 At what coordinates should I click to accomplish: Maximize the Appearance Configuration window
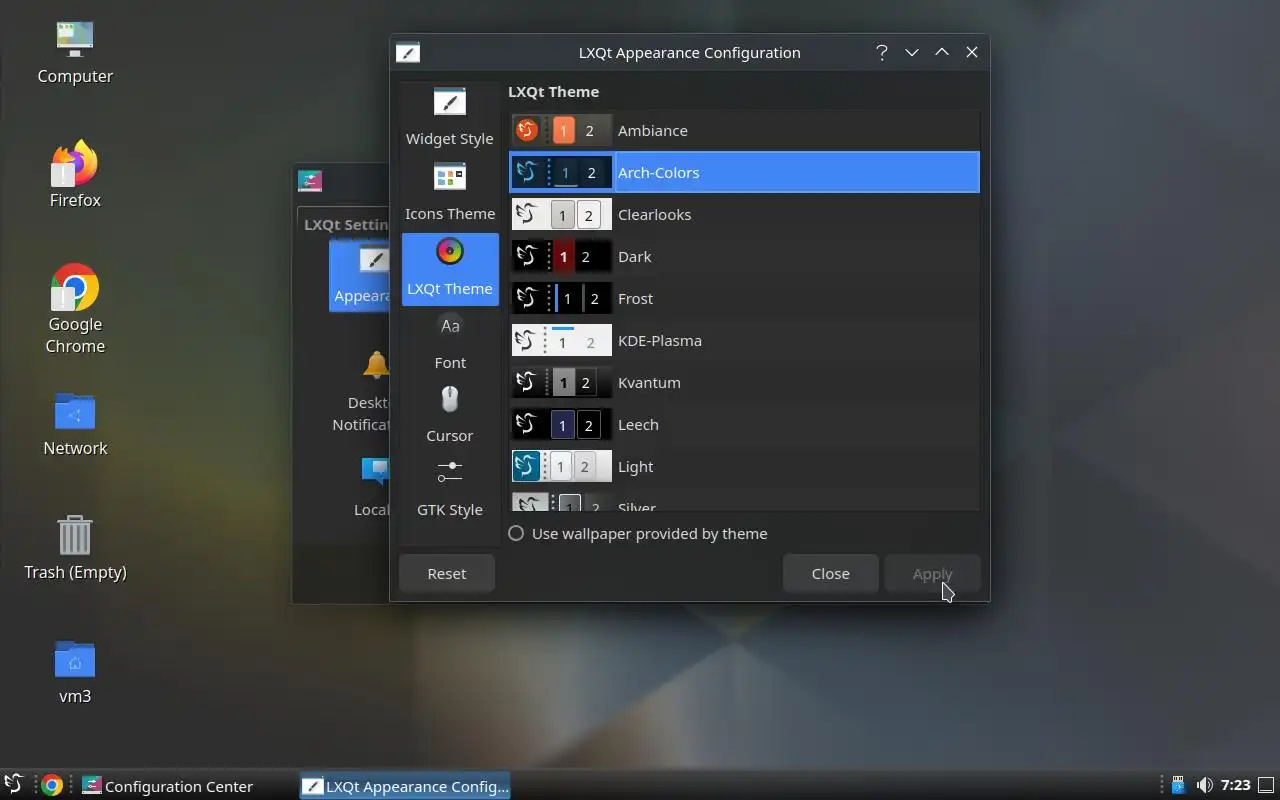click(941, 52)
